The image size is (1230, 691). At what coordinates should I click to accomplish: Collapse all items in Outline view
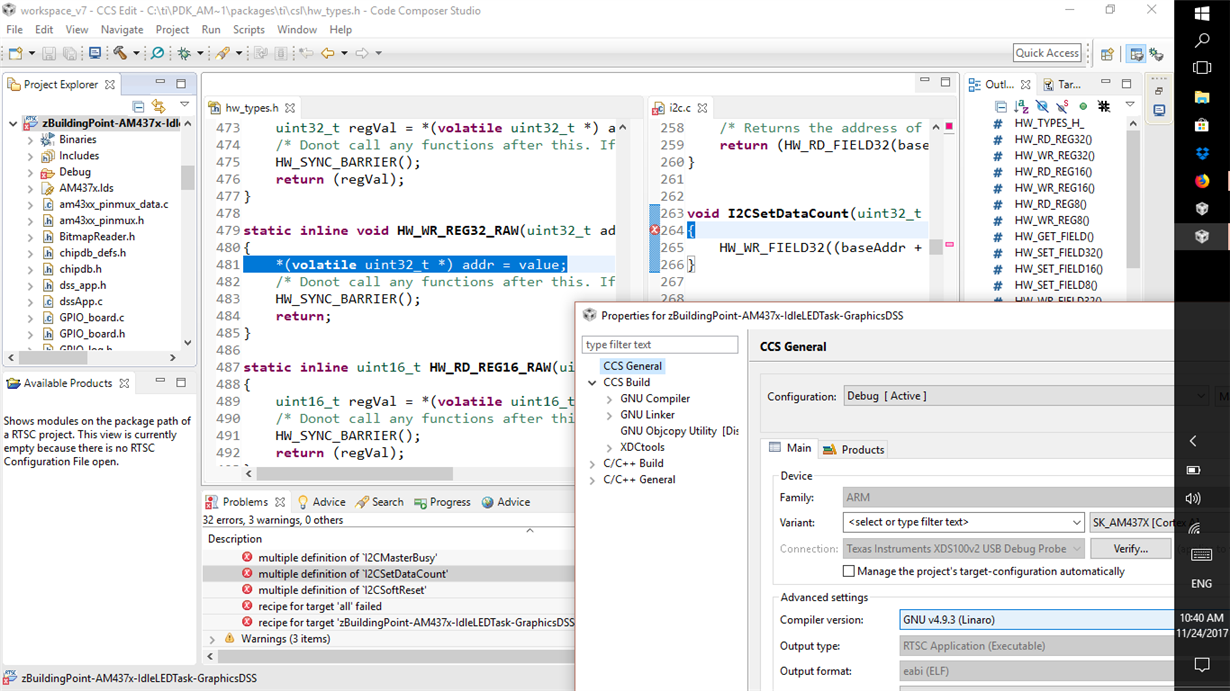click(1001, 105)
